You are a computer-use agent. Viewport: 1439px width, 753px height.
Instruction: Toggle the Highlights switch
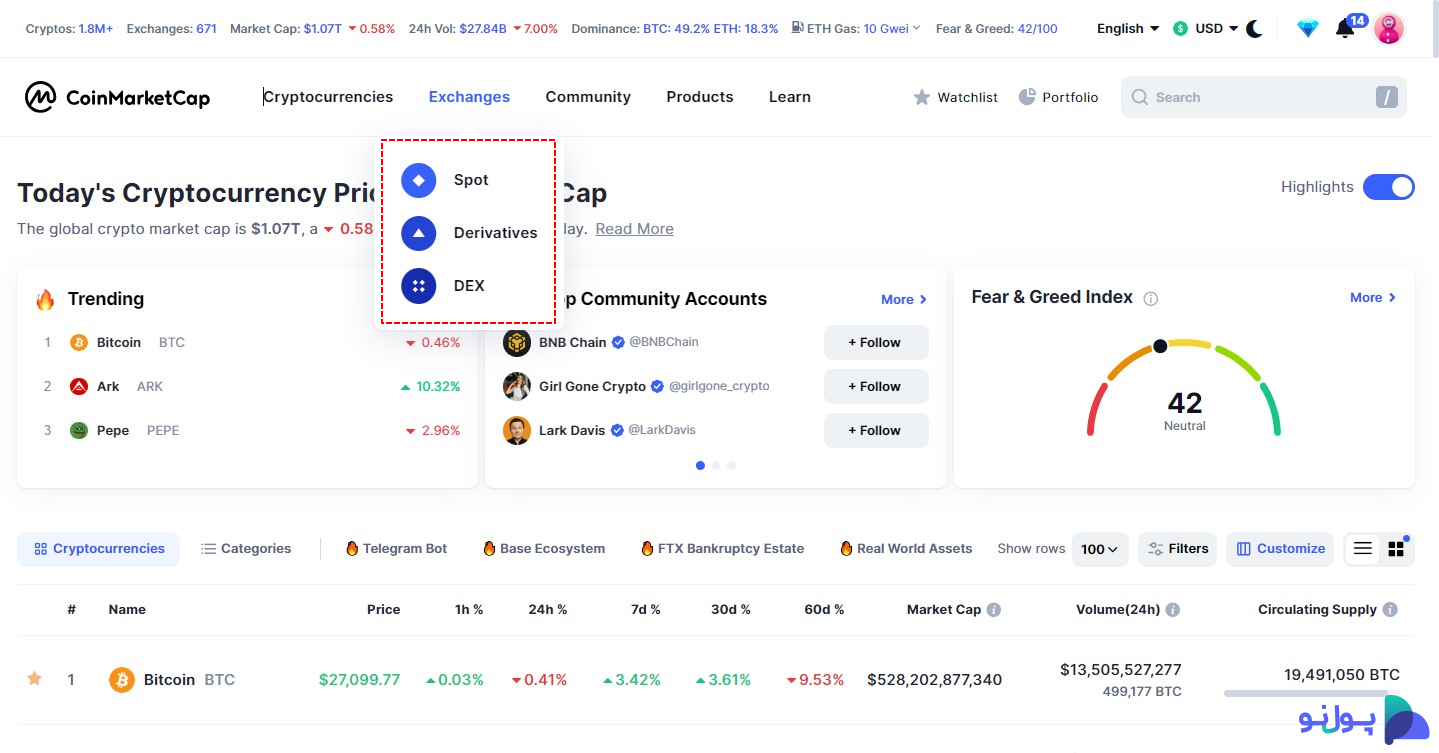pyautogui.click(x=1388, y=187)
